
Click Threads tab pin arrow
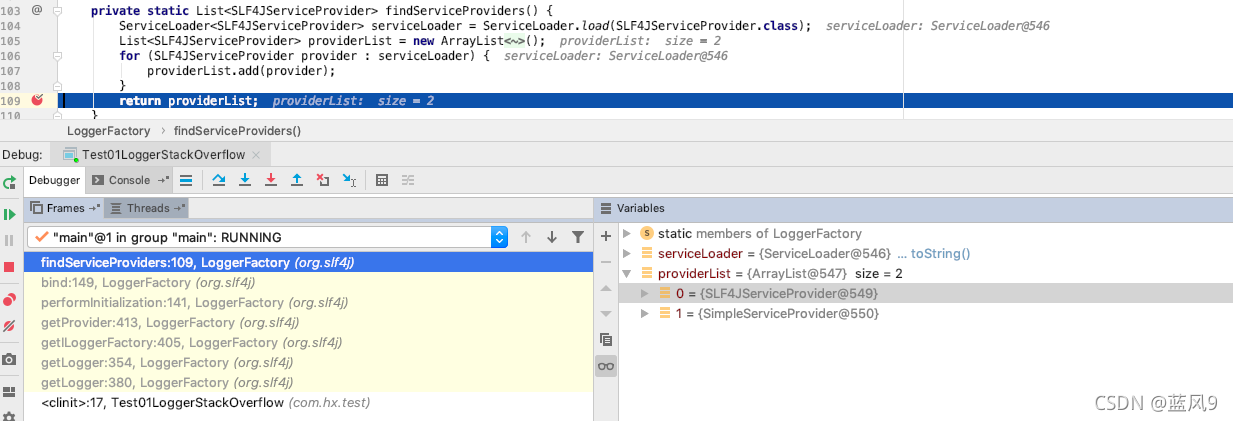coord(180,208)
